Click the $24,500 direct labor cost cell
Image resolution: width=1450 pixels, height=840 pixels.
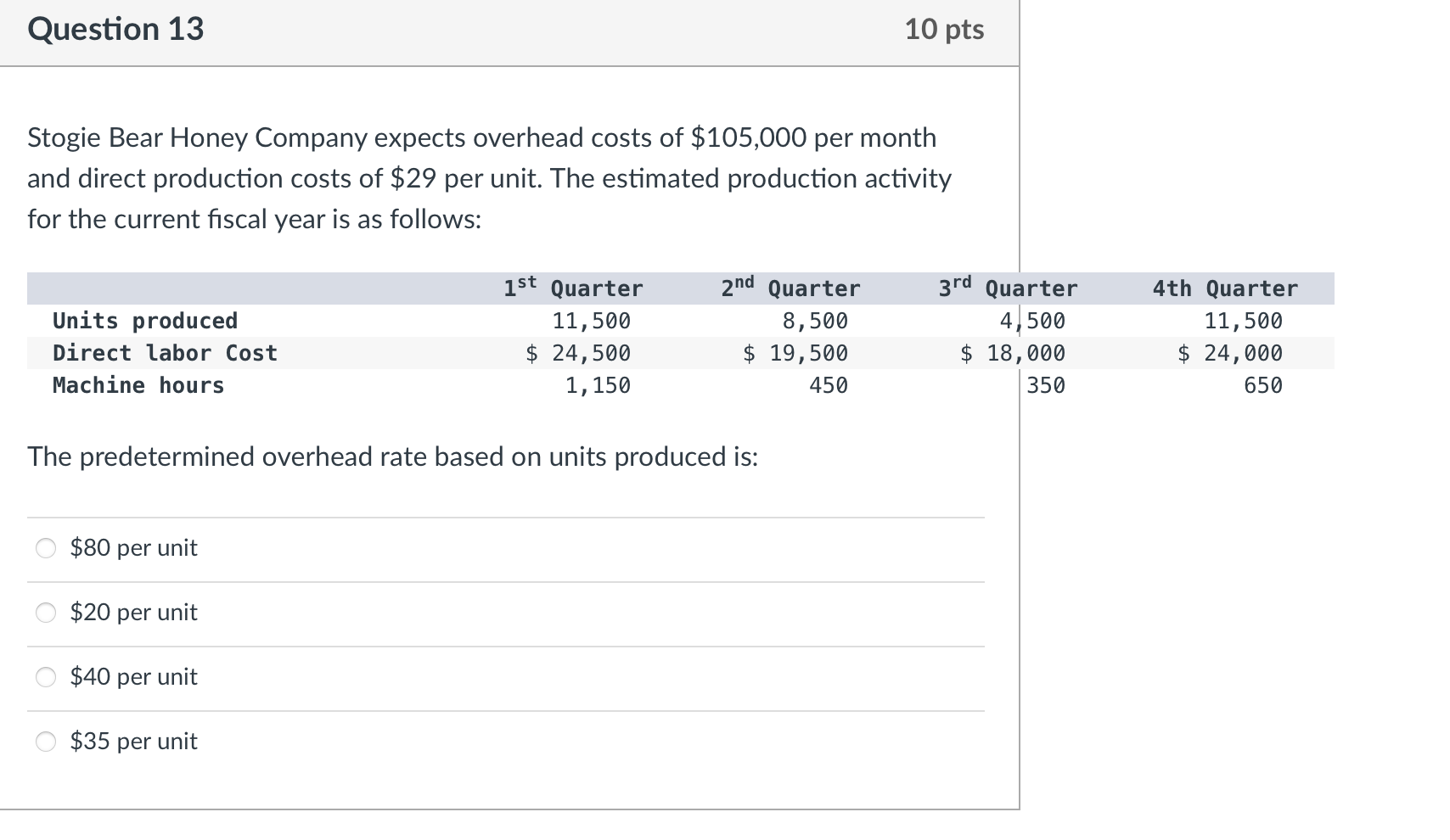[x=577, y=353]
